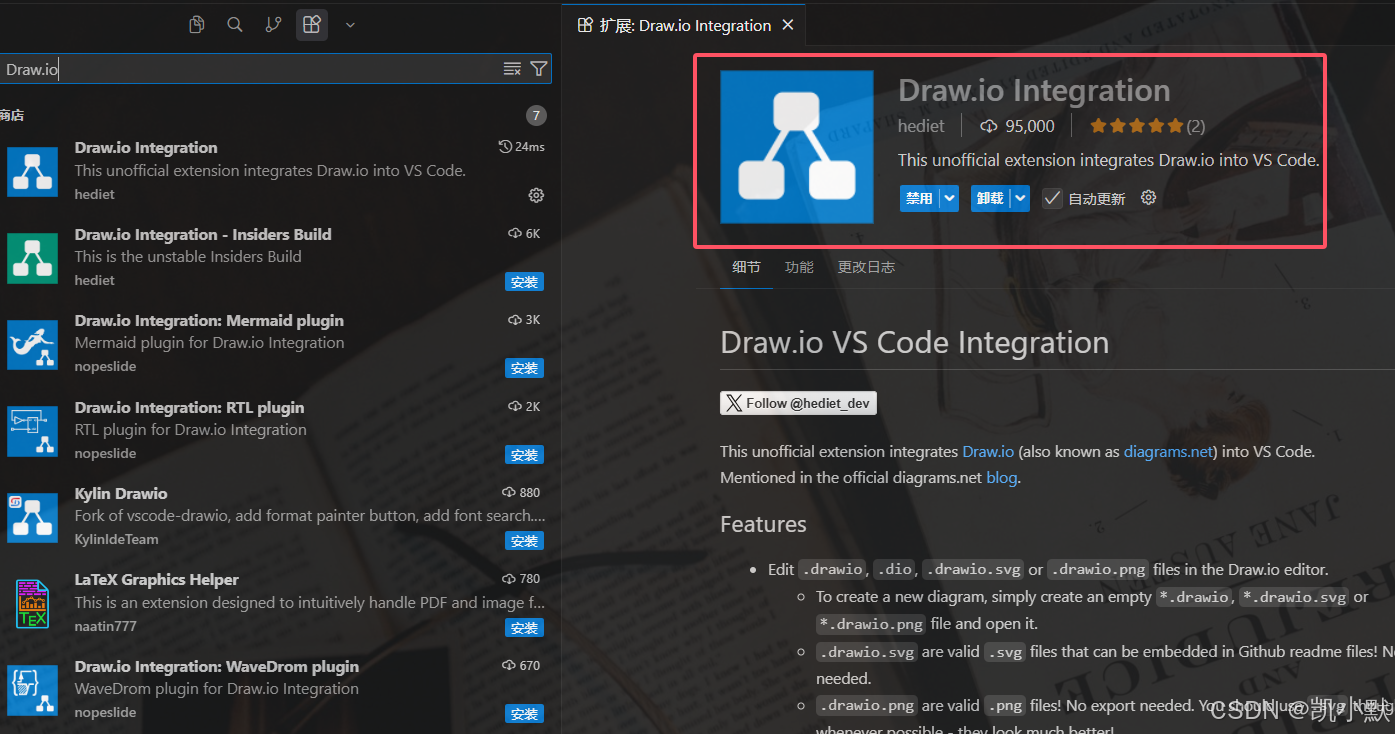The height and width of the screenshot is (734, 1395).
Task: Toggle the 自动更新 checkbox
Action: [1052, 198]
